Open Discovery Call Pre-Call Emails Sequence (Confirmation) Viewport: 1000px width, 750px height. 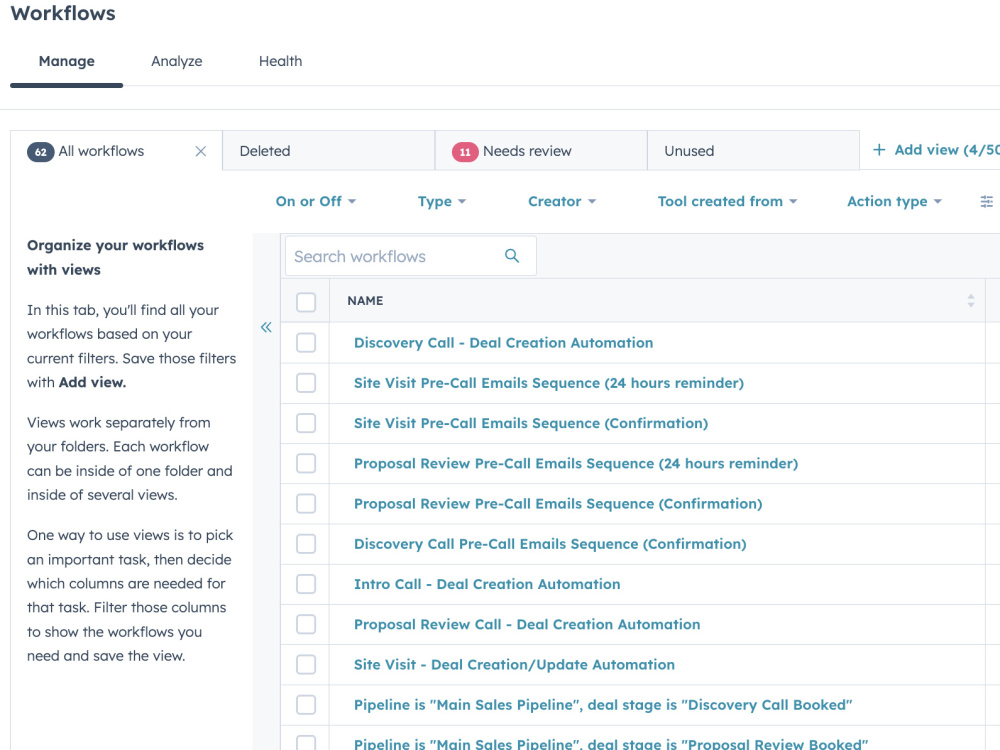pyautogui.click(x=550, y=543)
